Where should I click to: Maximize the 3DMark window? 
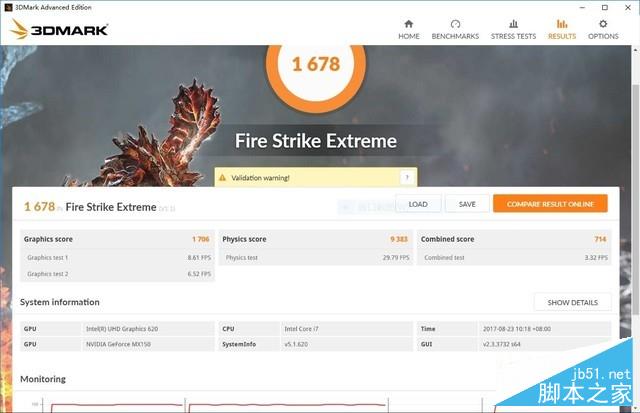(605, 7)
